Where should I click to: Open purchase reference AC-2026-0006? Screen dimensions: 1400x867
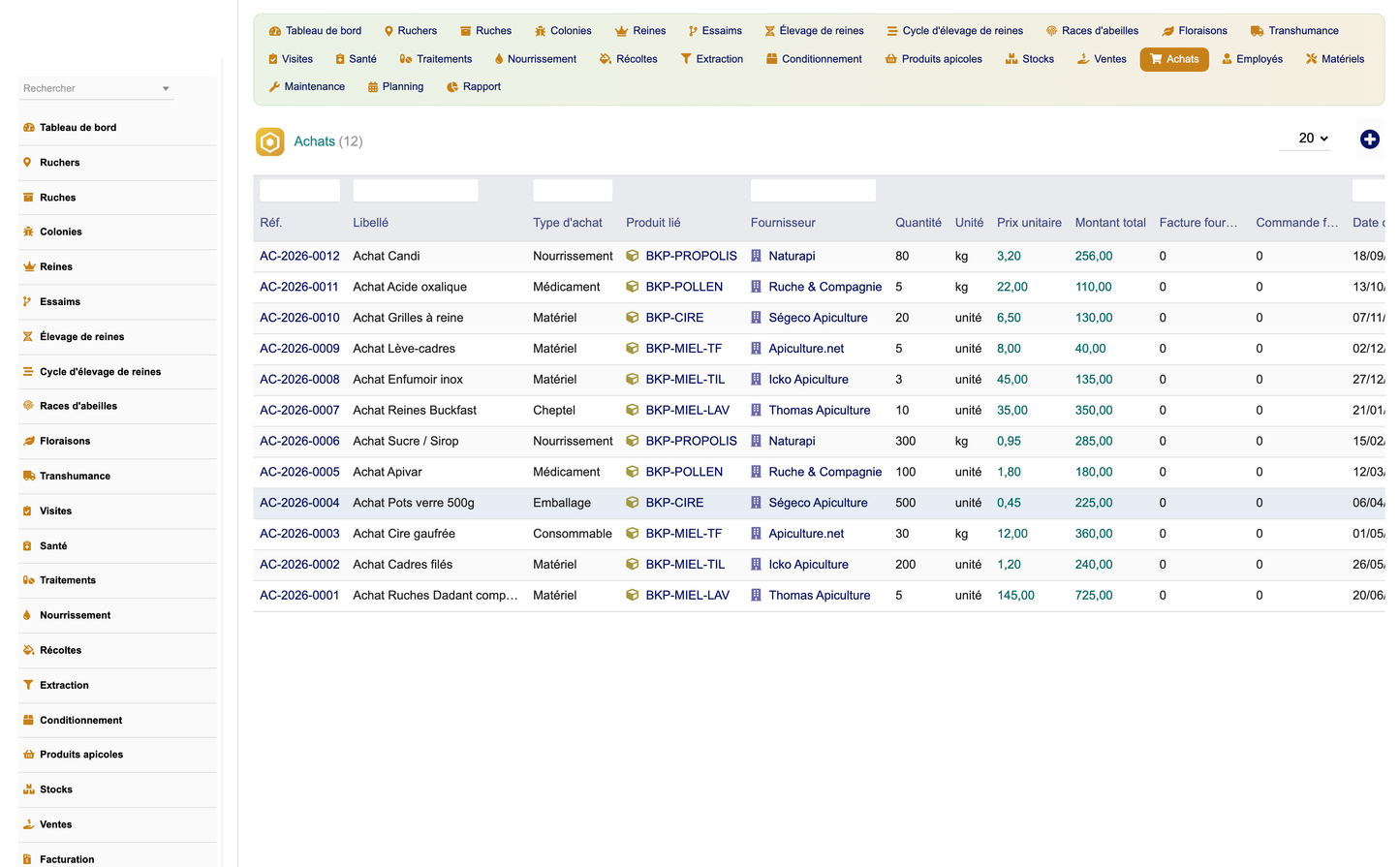point(299,441)
